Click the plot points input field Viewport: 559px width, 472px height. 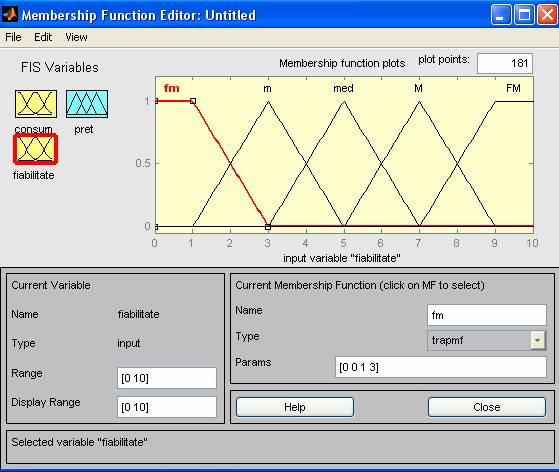click(x=505, y=63)
